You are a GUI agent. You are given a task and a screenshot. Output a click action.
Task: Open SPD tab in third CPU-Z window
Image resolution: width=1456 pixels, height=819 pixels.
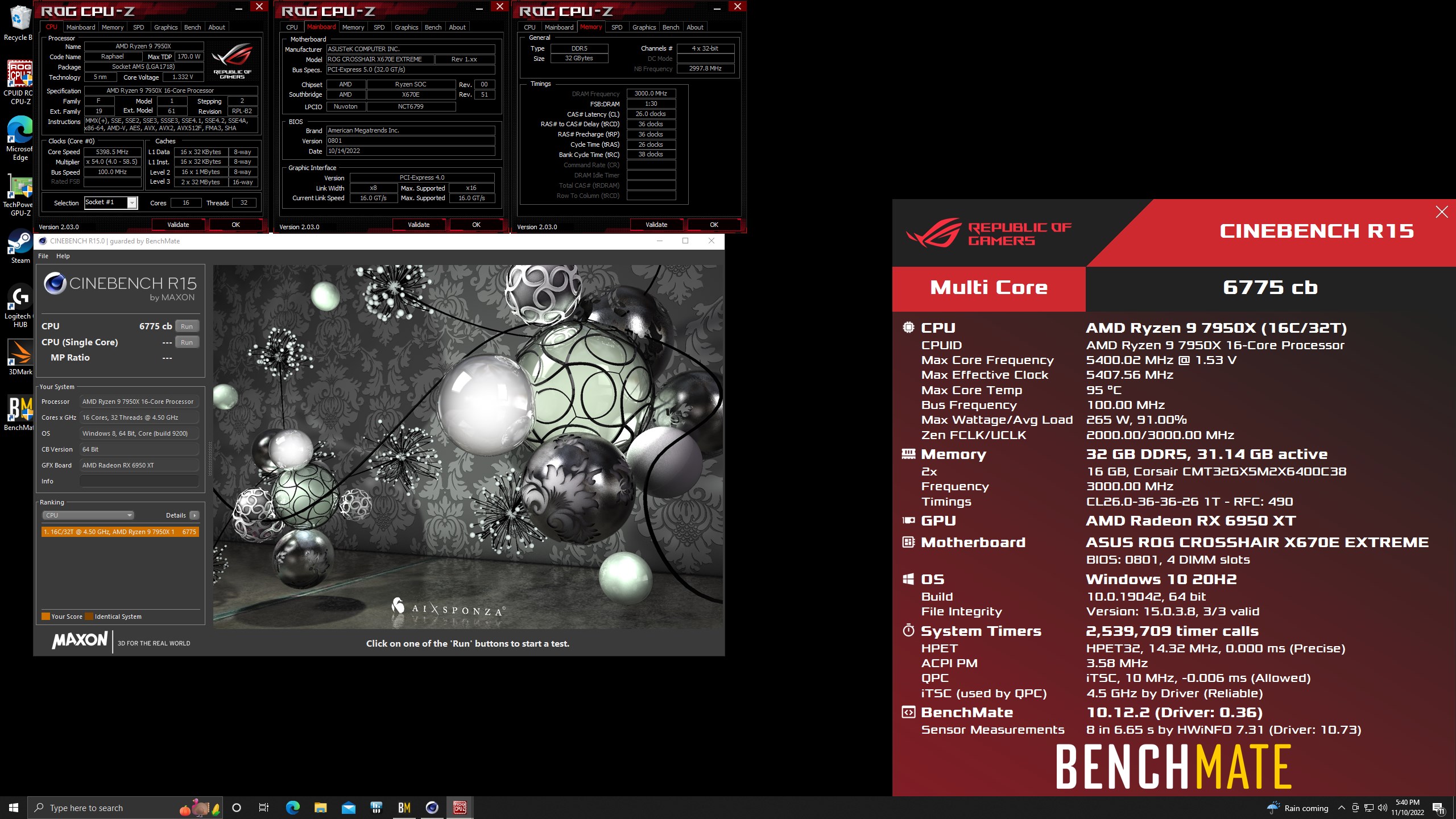[617, 27]
